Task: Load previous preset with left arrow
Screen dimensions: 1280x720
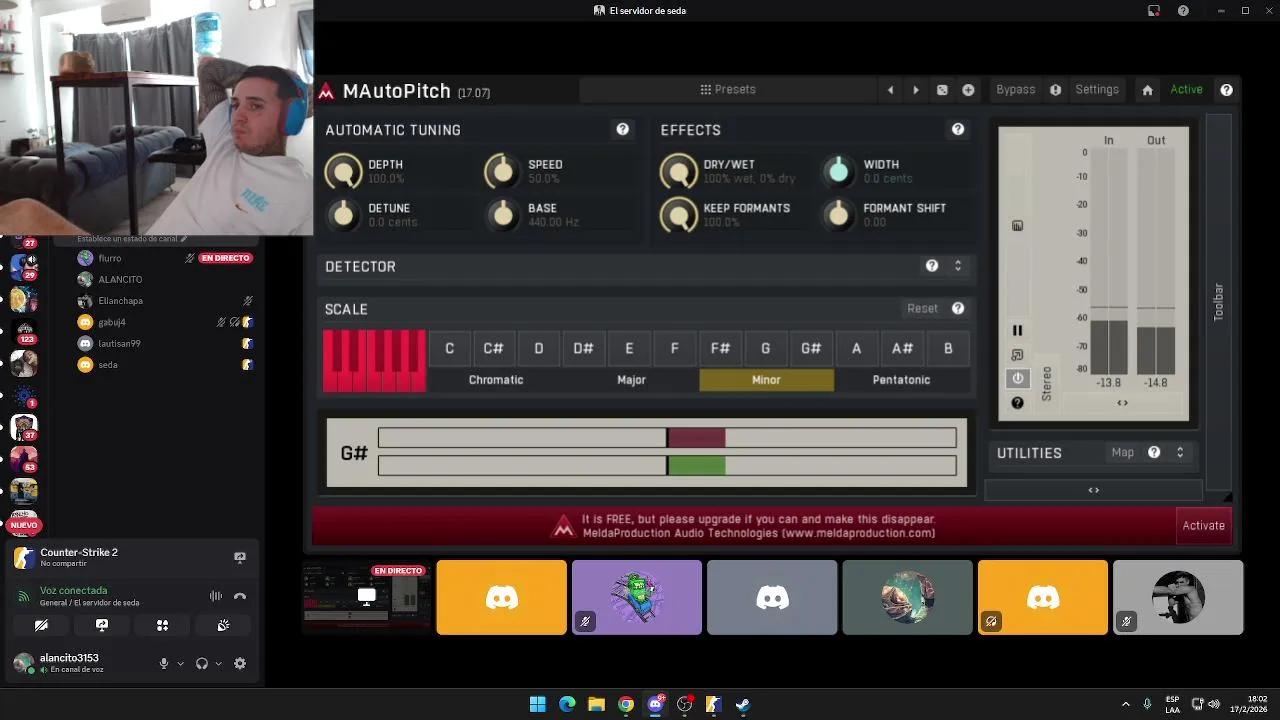Action: click(890, 90)
